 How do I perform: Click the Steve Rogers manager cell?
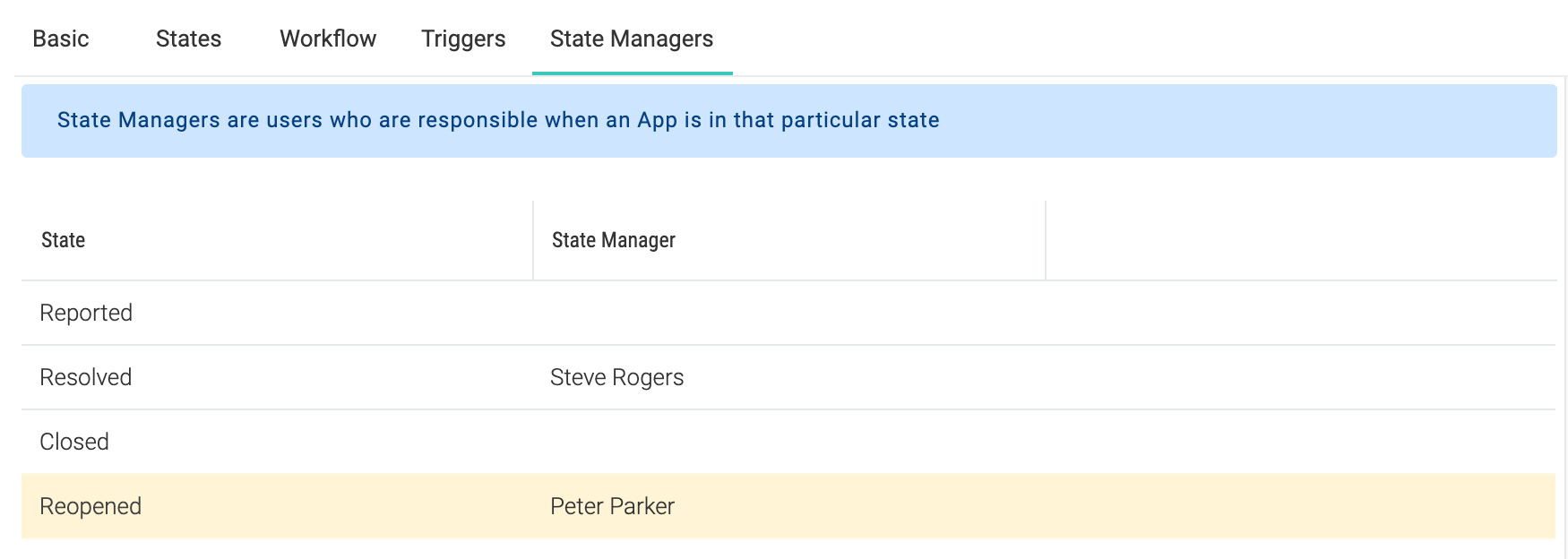pos(616,377)
